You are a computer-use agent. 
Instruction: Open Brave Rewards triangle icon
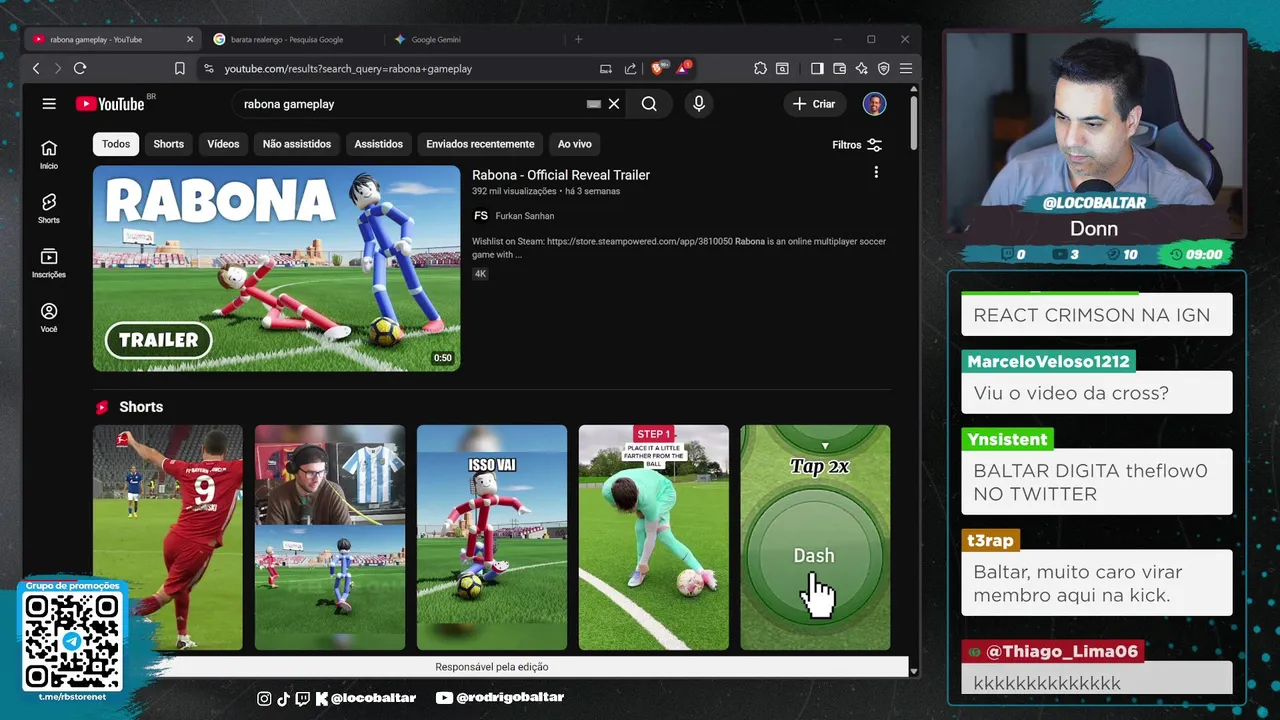pos(684,68)
